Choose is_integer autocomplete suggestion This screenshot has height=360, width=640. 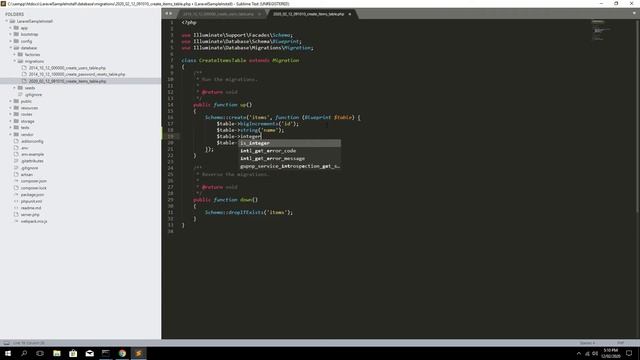click(x=289, y=143)
